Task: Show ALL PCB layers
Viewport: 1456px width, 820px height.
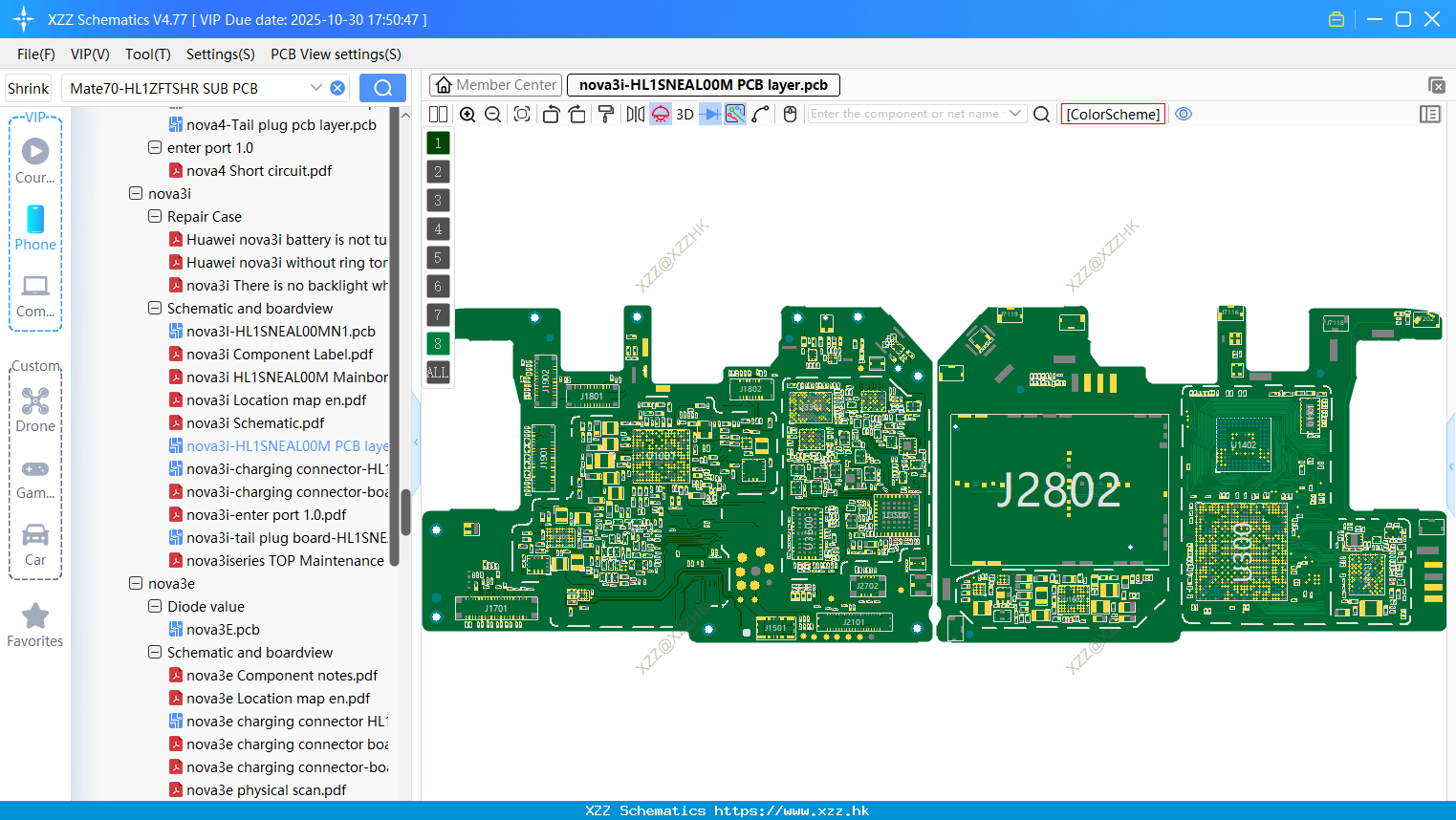Action: tap(438, 373)
